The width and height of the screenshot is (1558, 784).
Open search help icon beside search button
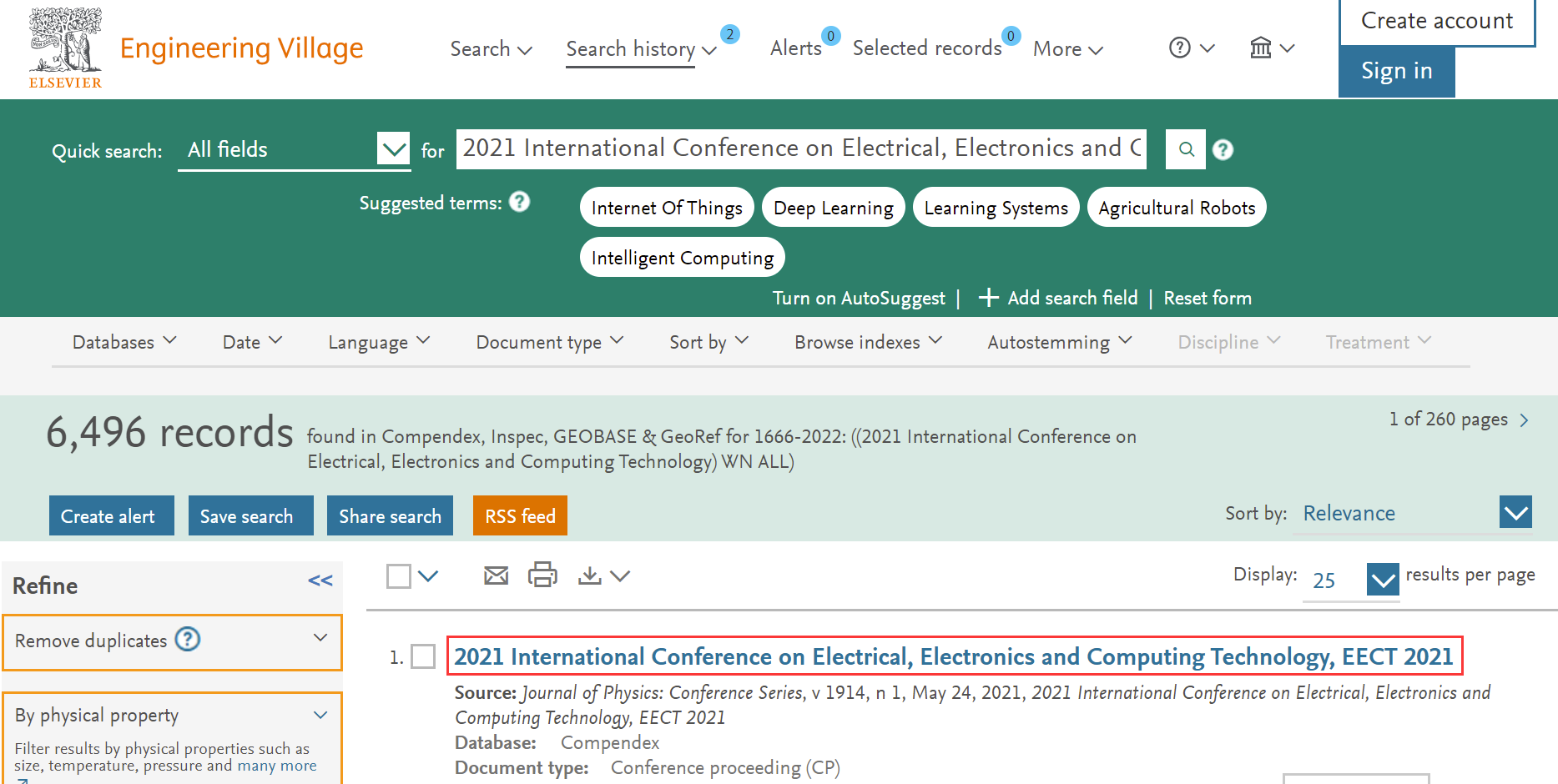tap(1223, 149)
